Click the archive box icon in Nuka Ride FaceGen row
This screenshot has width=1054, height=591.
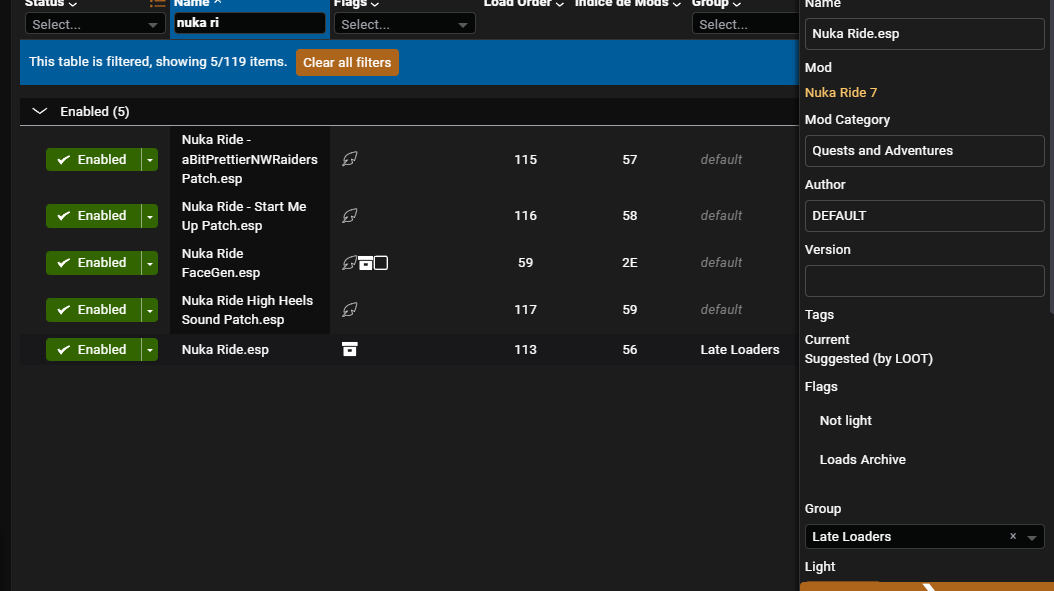click(365, 263)
